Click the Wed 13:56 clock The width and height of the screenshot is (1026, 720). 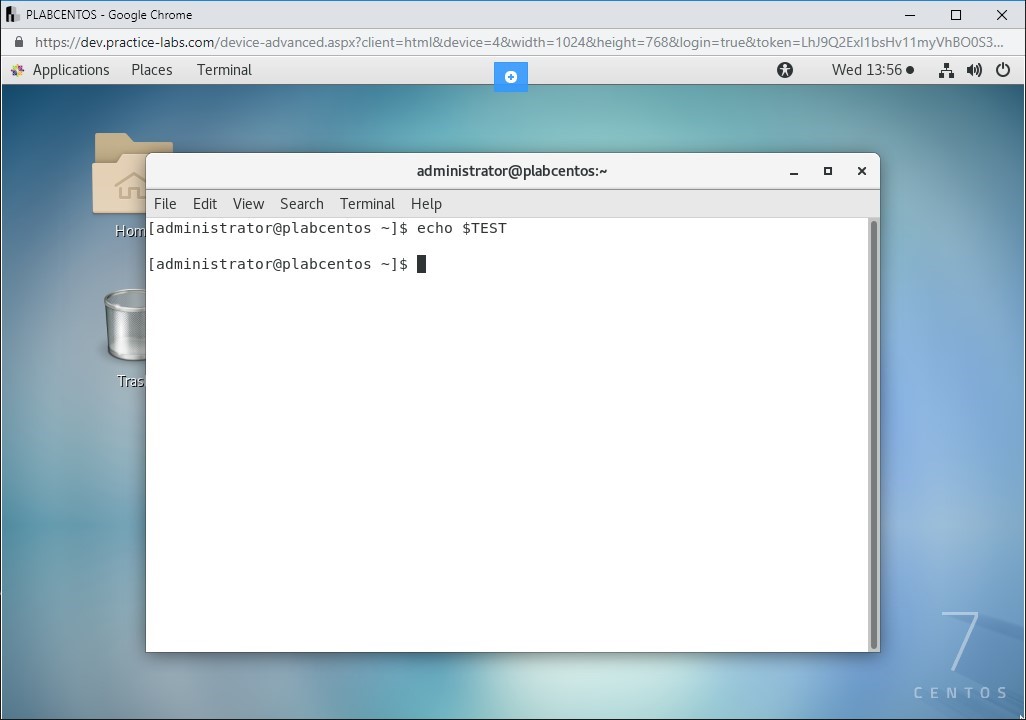tap(867, 70)
